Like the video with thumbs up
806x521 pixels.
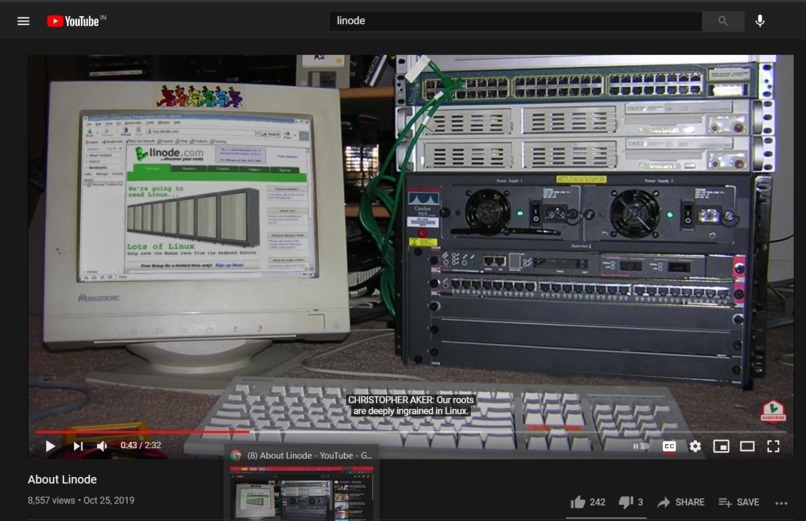pyautogui.click(x=578, y=502)
